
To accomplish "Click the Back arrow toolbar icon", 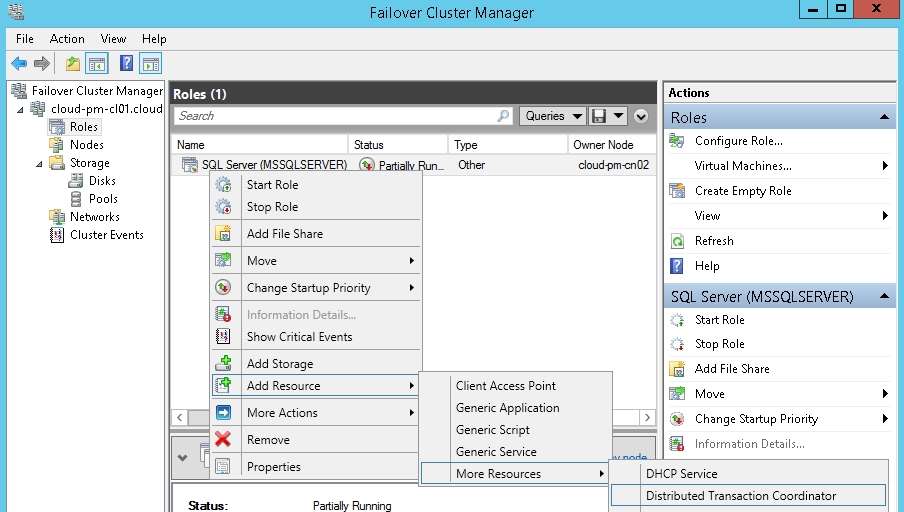I will point(19,63).
